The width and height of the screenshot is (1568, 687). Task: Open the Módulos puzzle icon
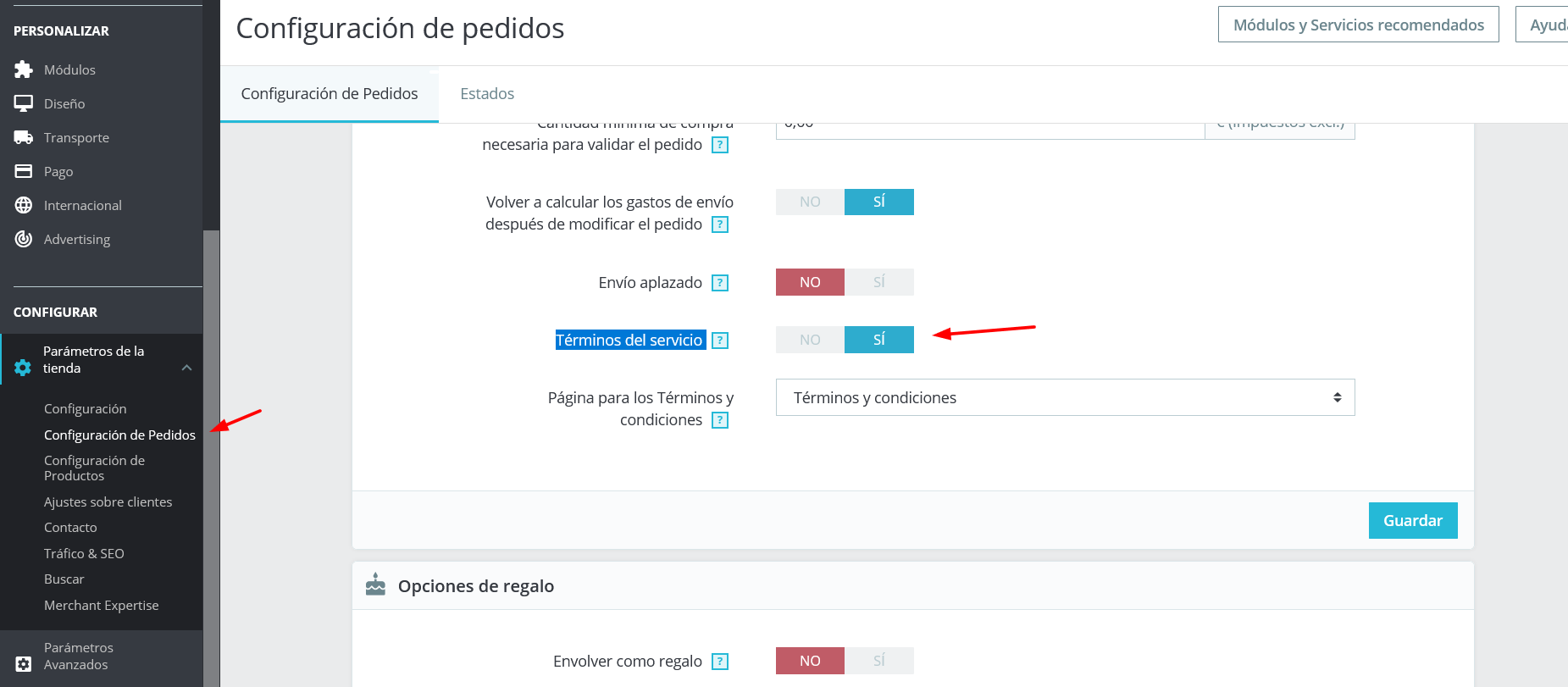point(24,69)
